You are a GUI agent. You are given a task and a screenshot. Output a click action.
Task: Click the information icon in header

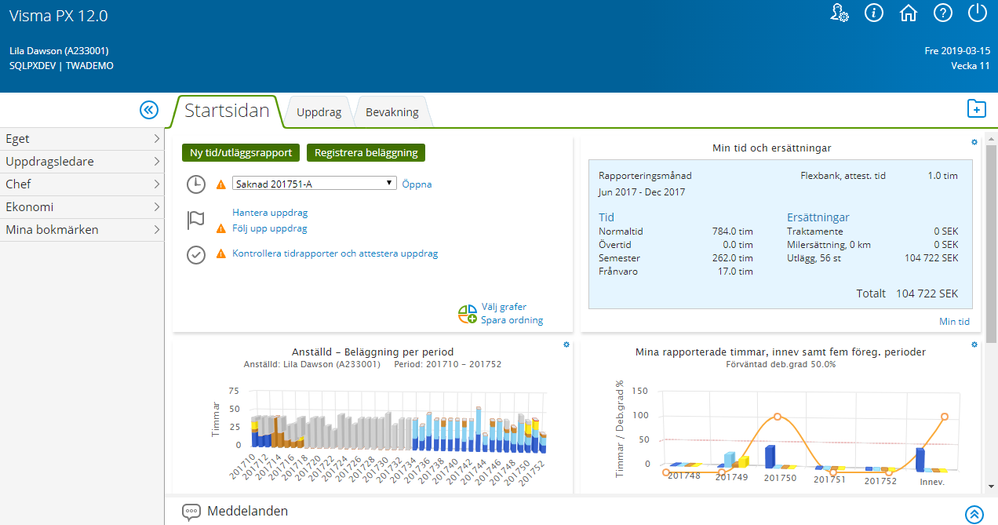(x=874, y=13)
